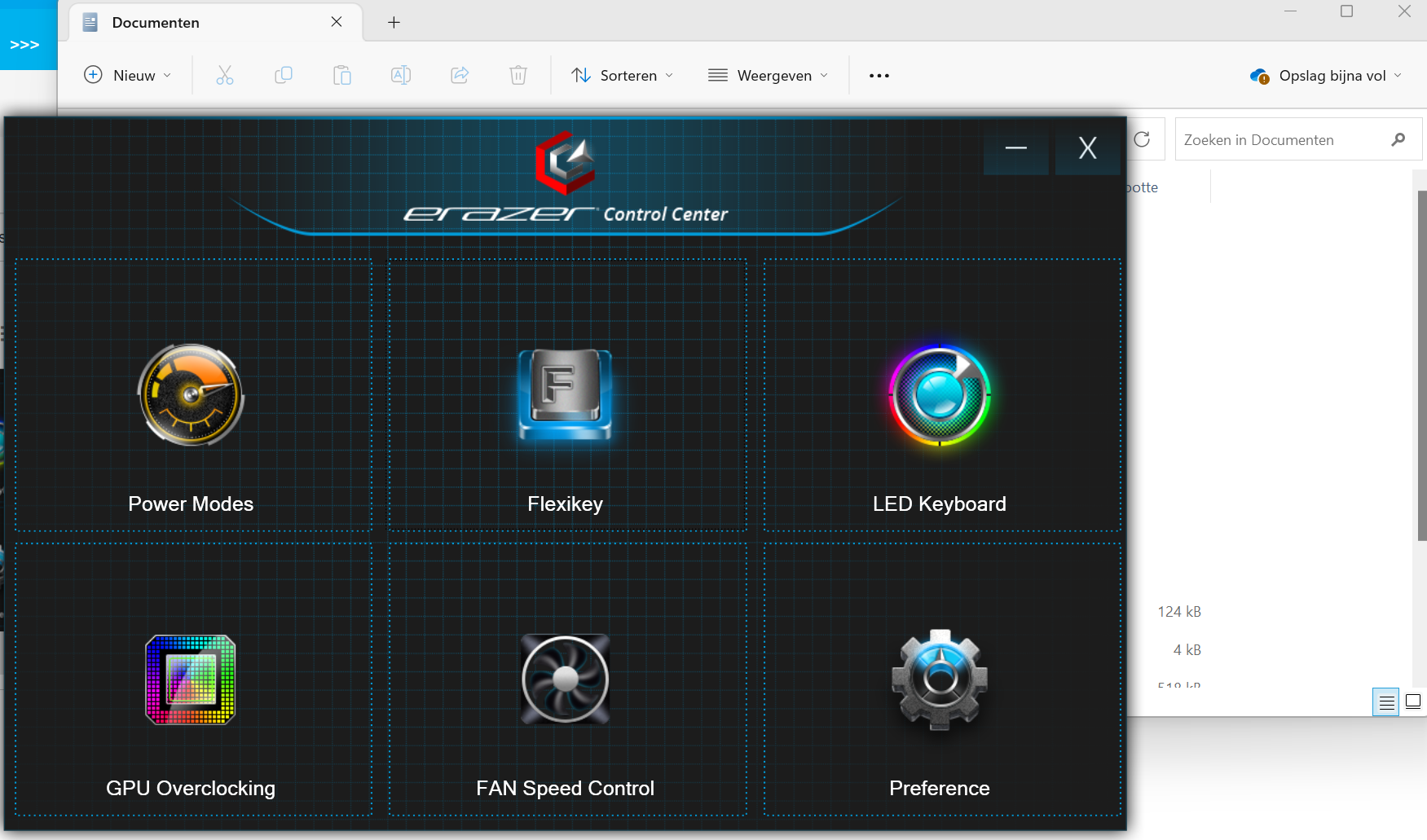Screen dimensions: 1427x840
Task: Add a new Explorer tab
Action: coord(394,23)
